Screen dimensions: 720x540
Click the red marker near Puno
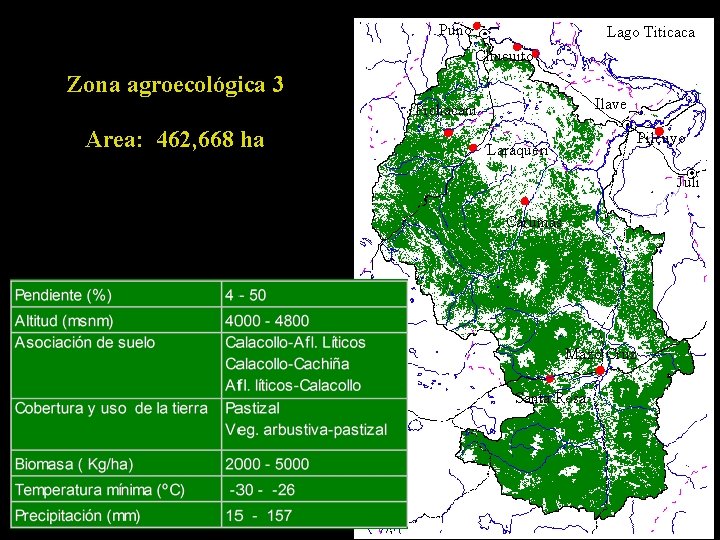coord(477,26)
